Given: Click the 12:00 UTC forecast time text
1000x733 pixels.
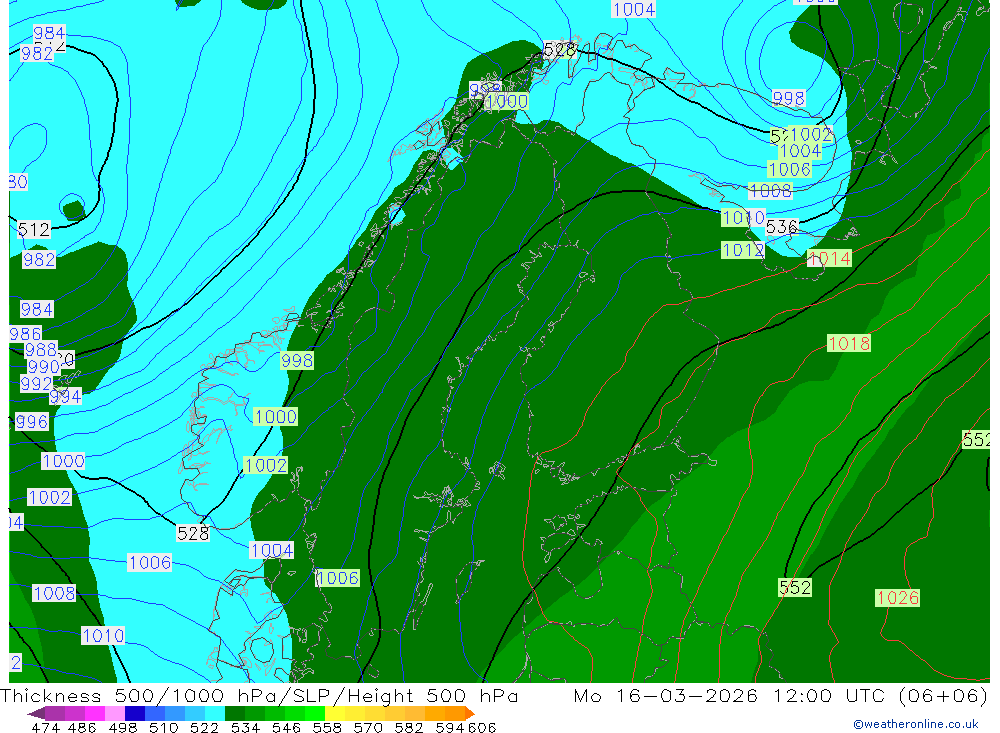Looking at the screenshot, I should [832, 695].
